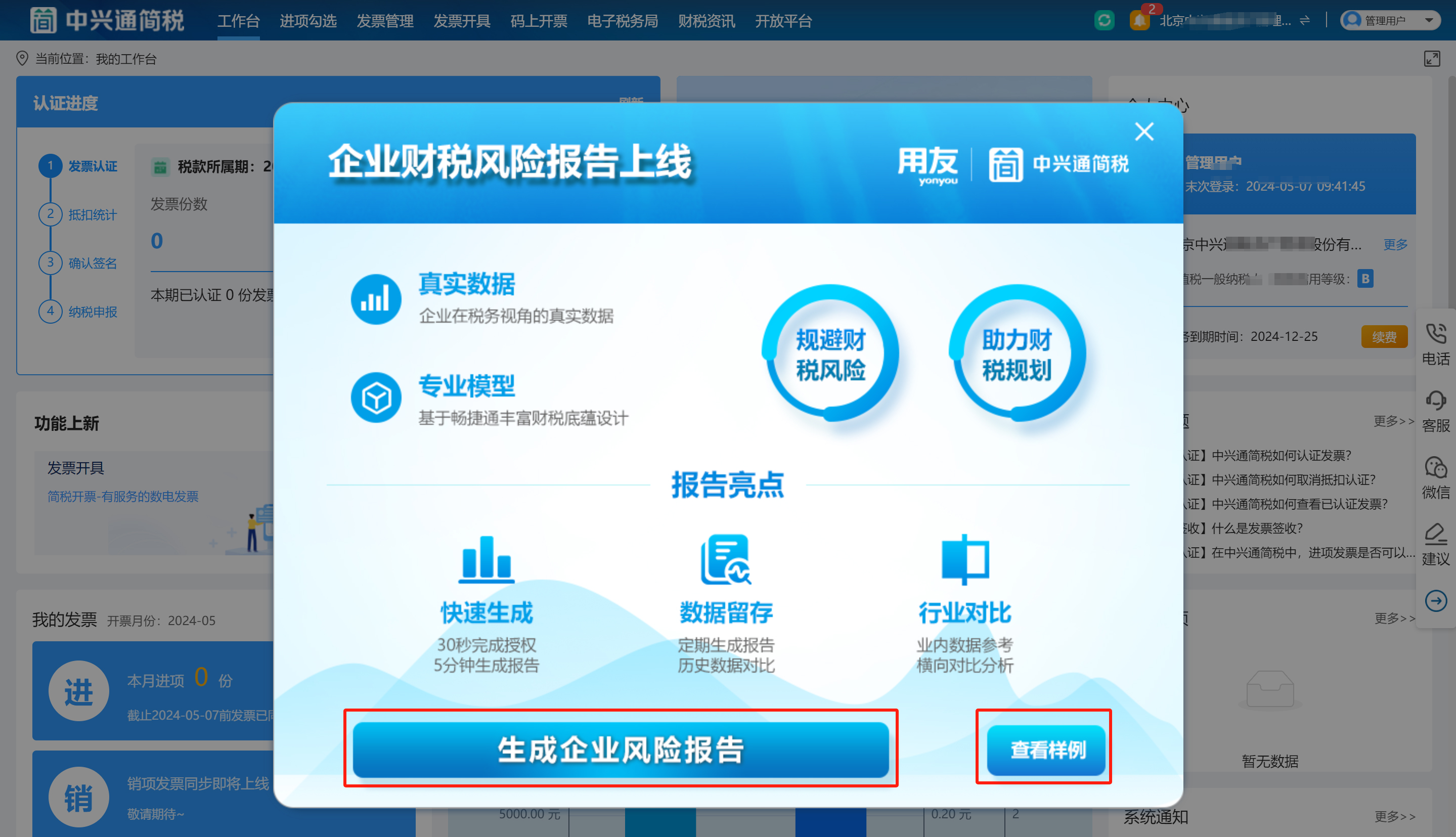Click the switch company arrows icon
The height and width of the screenshot is (837, 1456).
[1305, 21]
